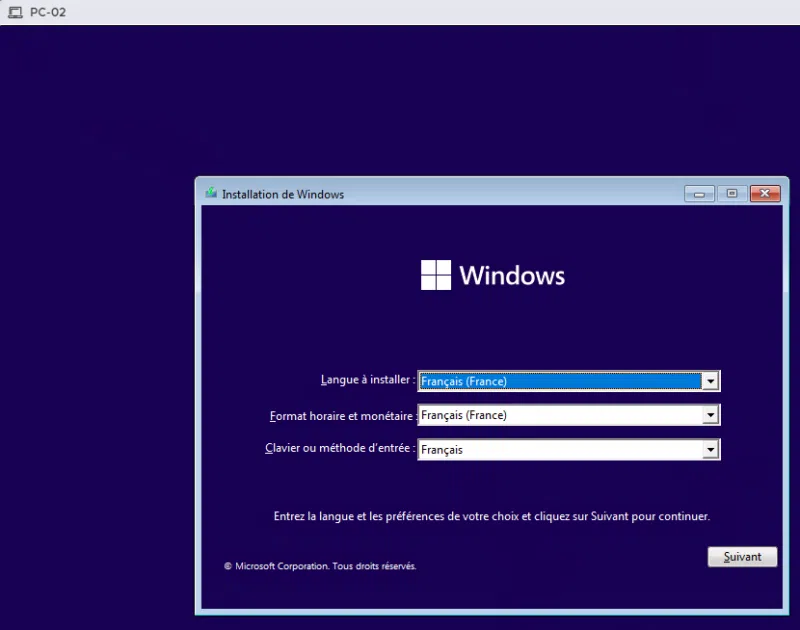Select the PC-02 tab at the top

pos(40,11)
